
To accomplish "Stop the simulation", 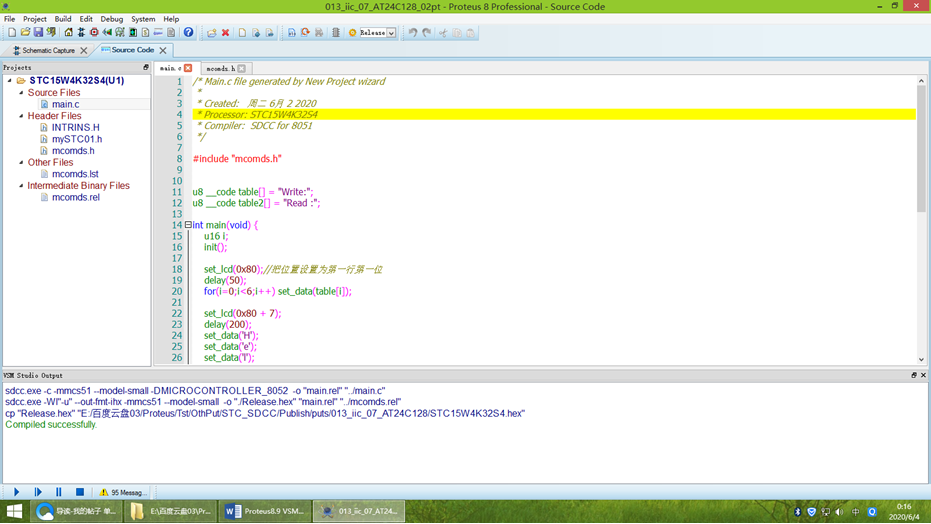I will 80,492.
